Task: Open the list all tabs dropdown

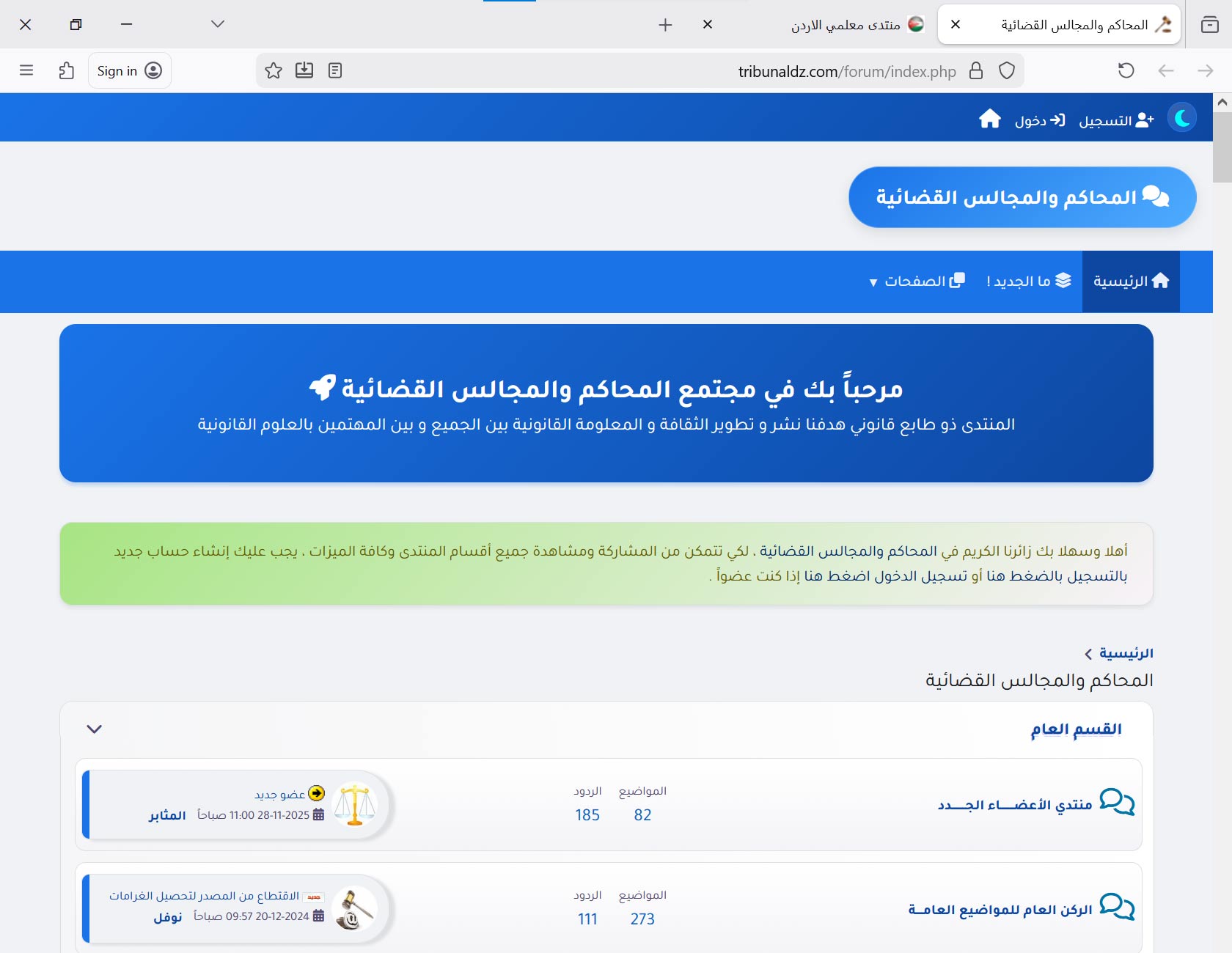Action: (218, 24)
